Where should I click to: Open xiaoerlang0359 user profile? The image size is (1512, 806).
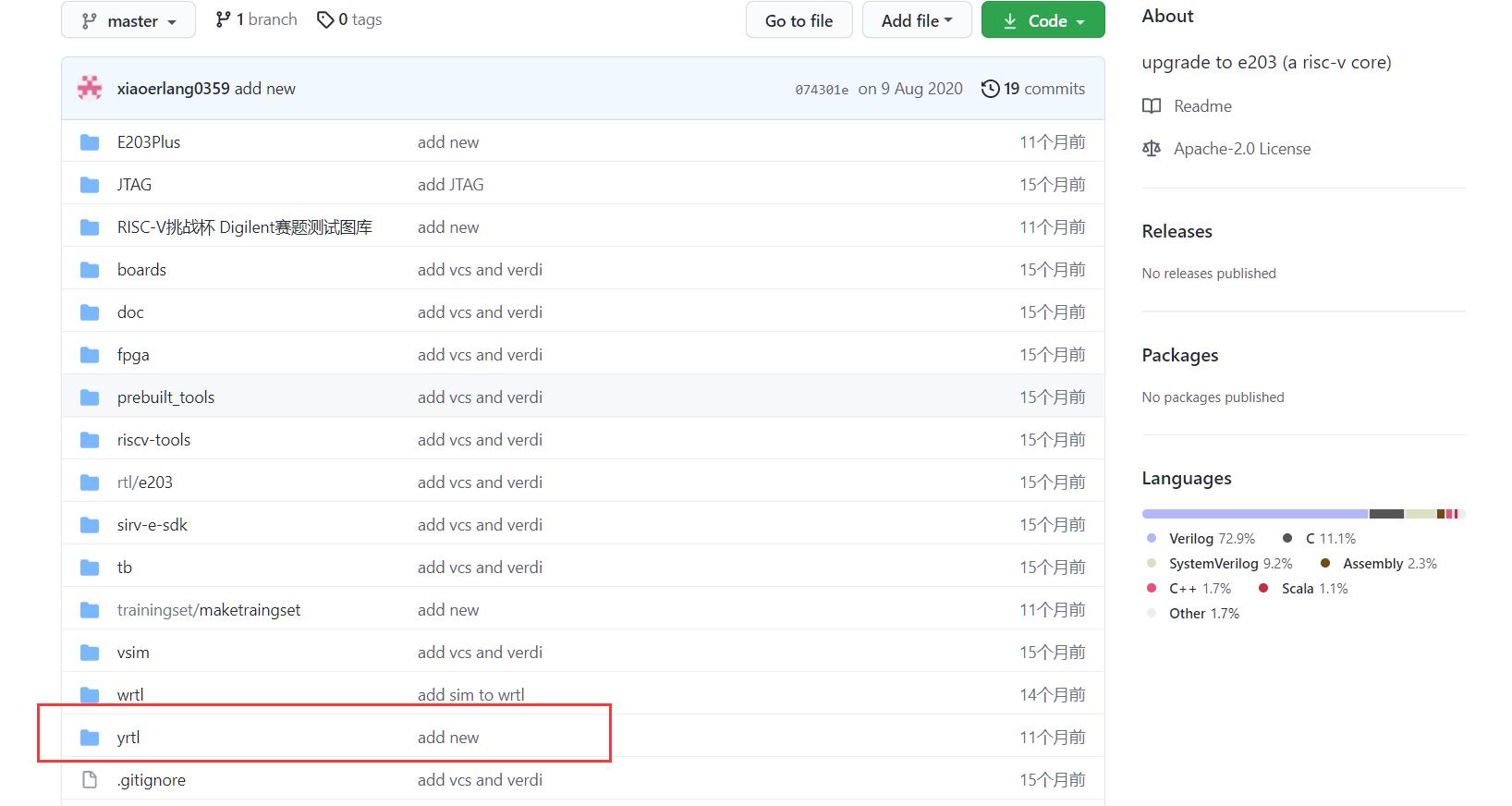[x=173, y=89]
